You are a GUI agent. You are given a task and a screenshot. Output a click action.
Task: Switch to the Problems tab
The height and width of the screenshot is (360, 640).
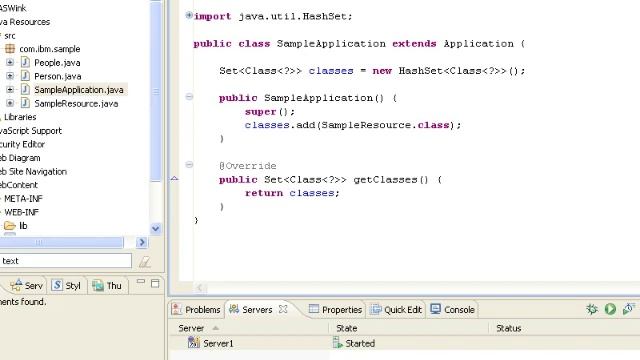[x=196, y=310]
